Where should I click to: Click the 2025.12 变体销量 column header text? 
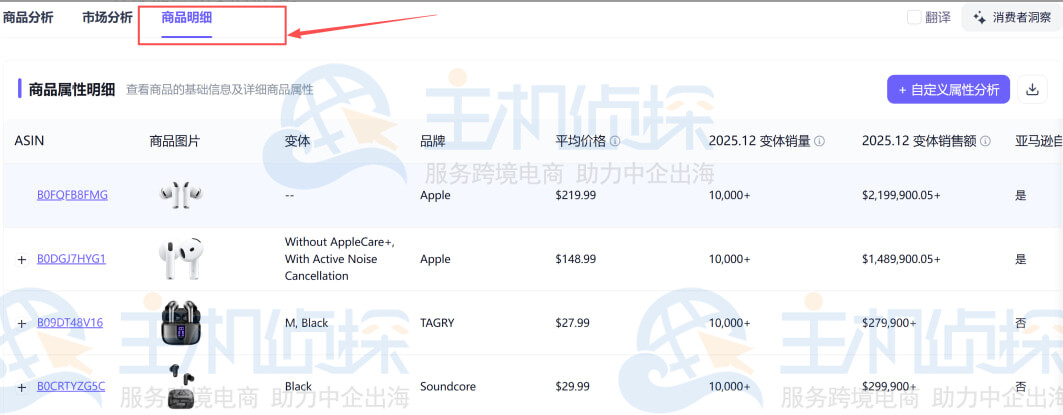tap(759, 141)
